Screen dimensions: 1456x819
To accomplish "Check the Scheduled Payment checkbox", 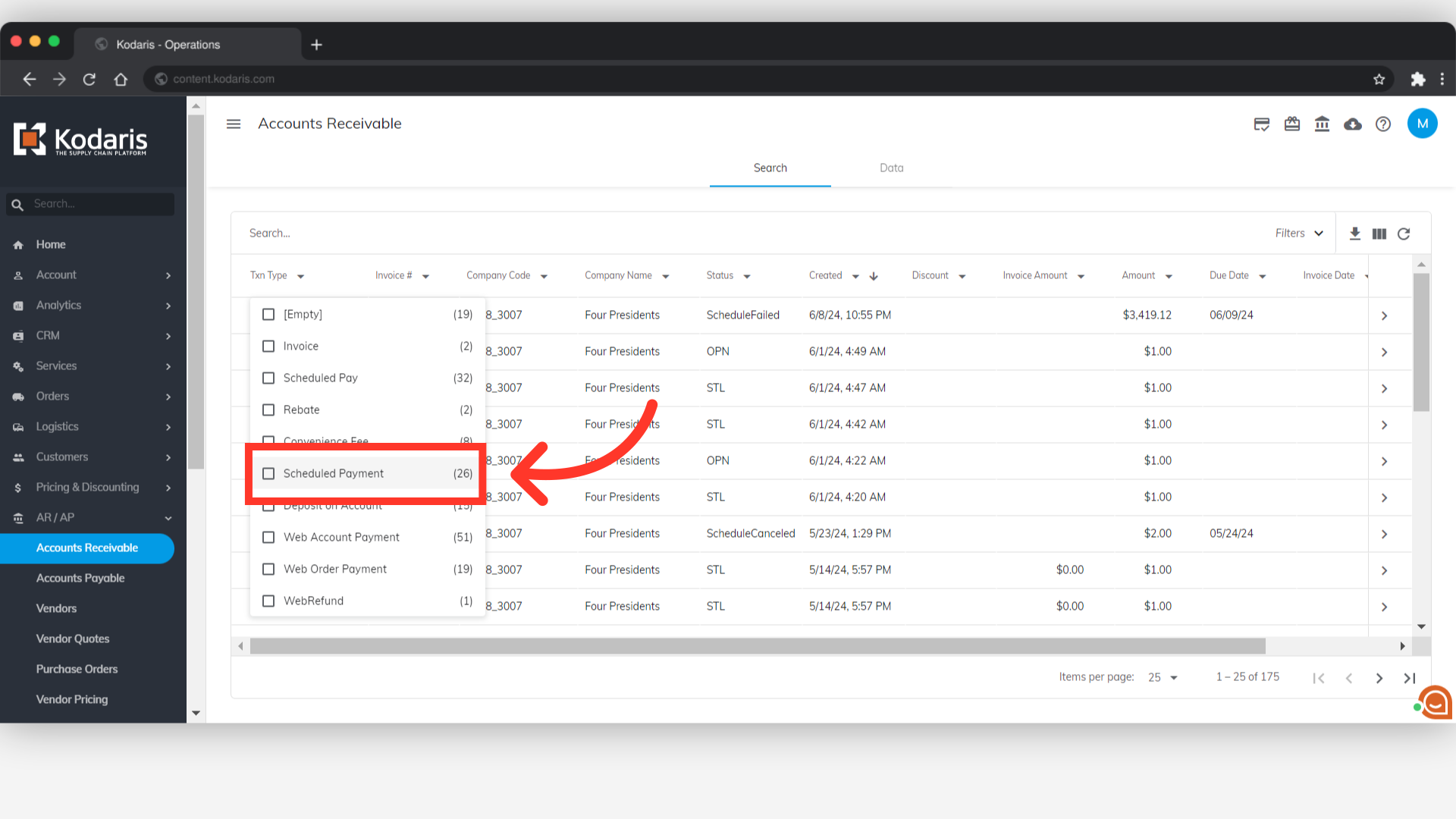I will click(x=268, y=473).
